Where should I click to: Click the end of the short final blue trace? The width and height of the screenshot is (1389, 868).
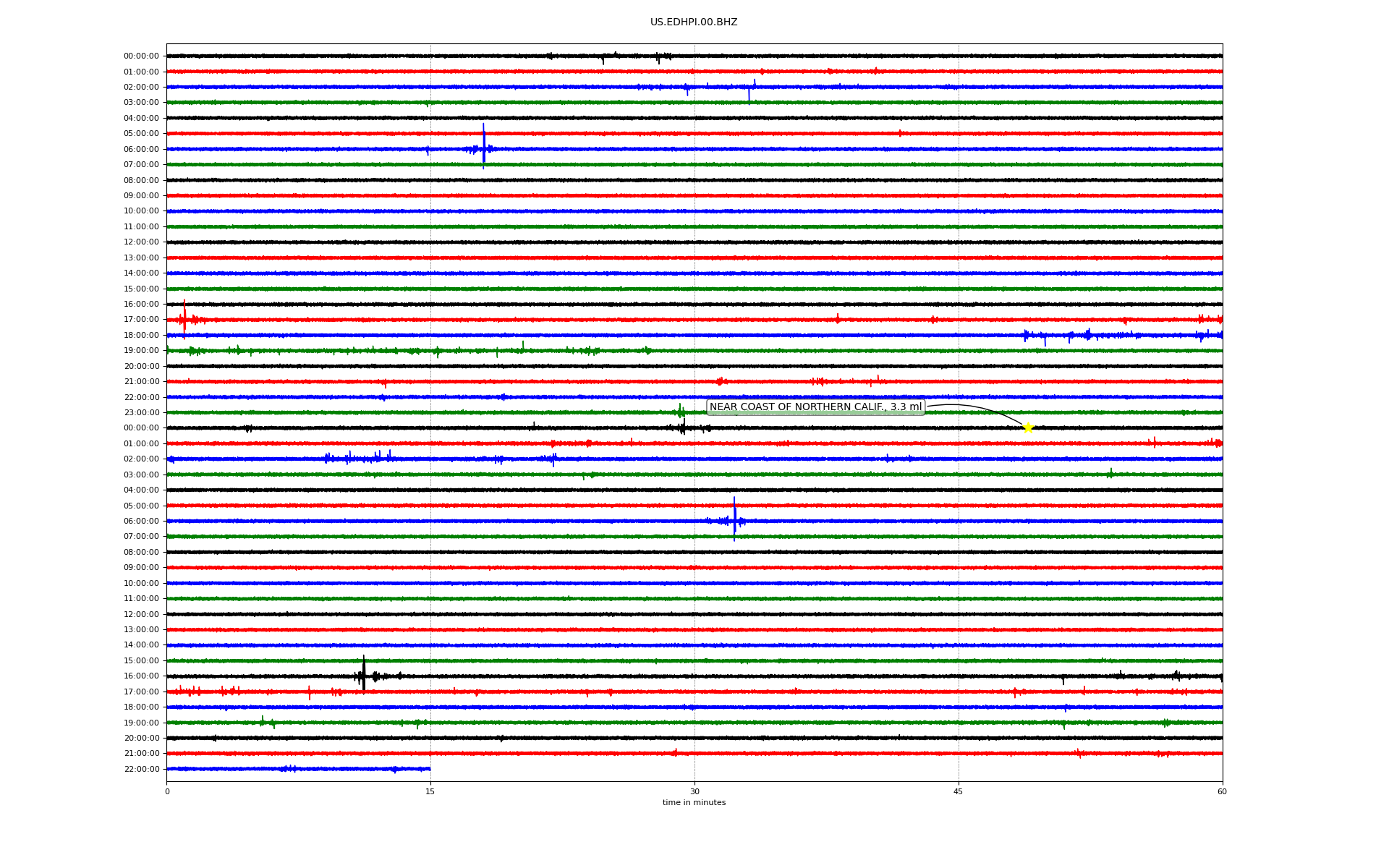coord(430,769)
